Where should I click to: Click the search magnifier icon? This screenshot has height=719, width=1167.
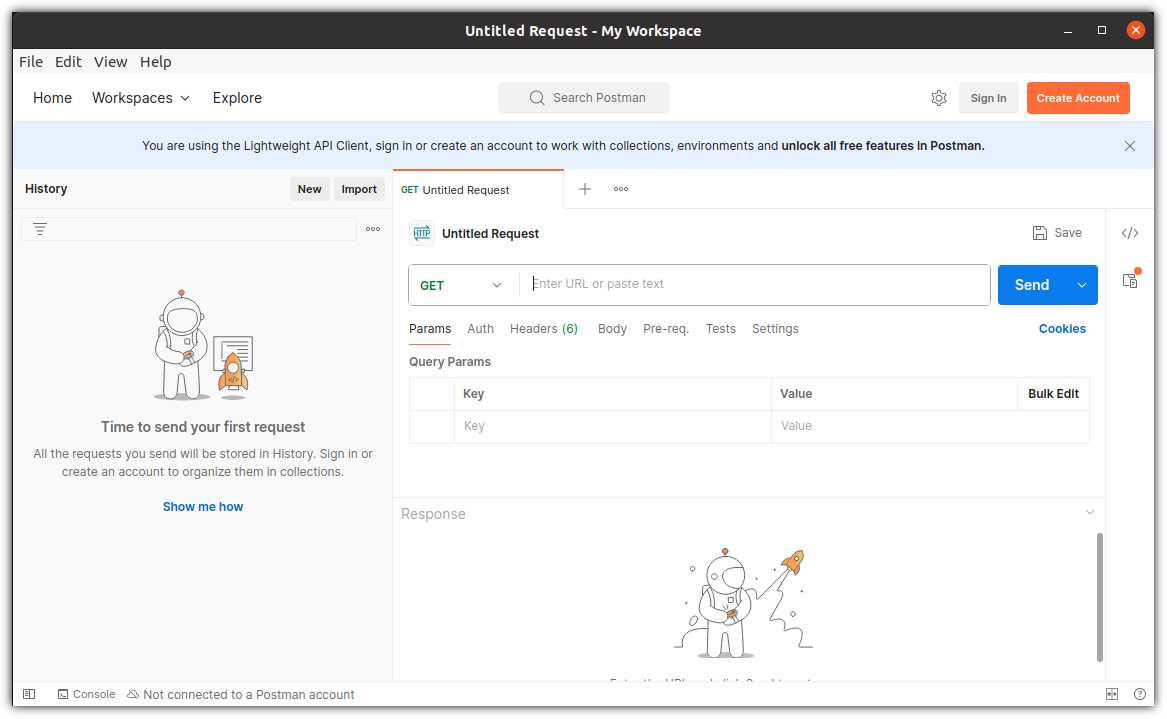537,98
